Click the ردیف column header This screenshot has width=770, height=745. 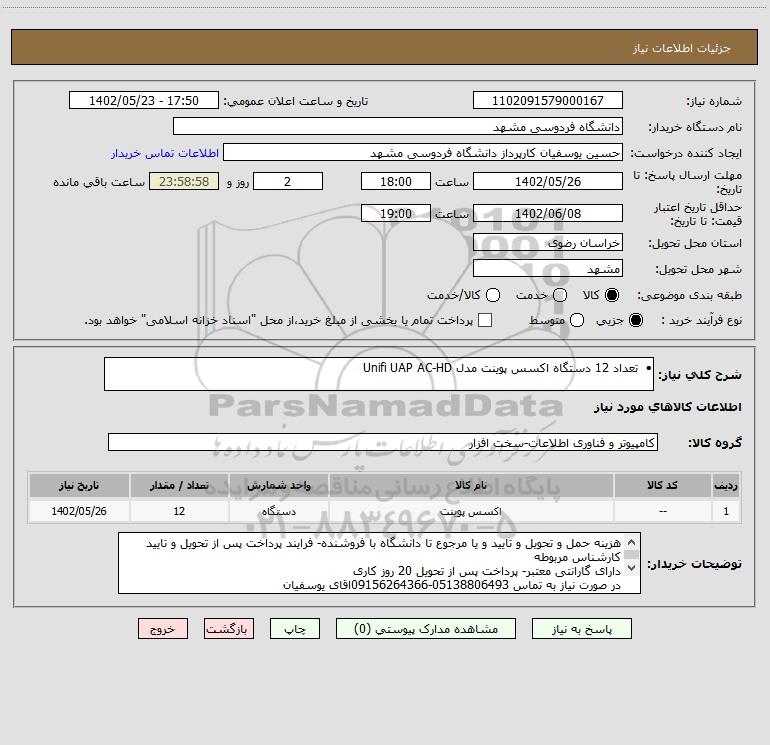(726, 486)
